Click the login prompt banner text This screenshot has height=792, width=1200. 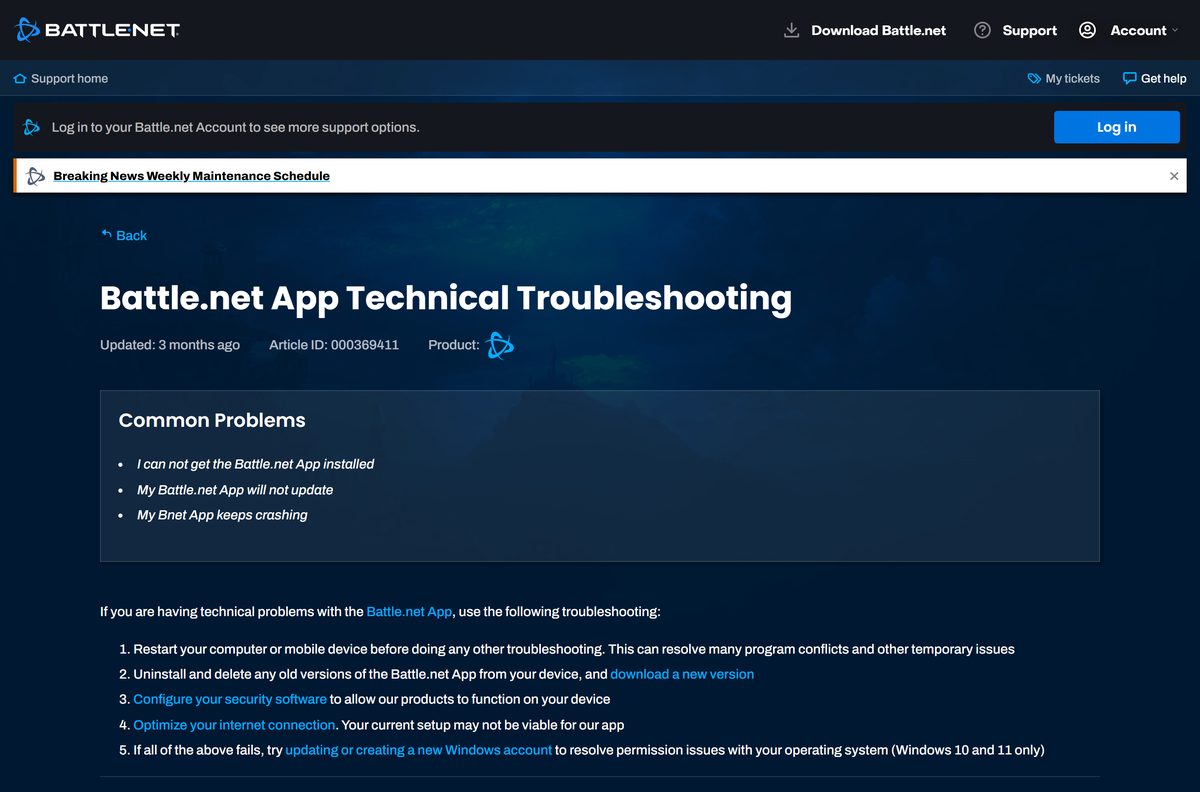click(x=236, y=127)
